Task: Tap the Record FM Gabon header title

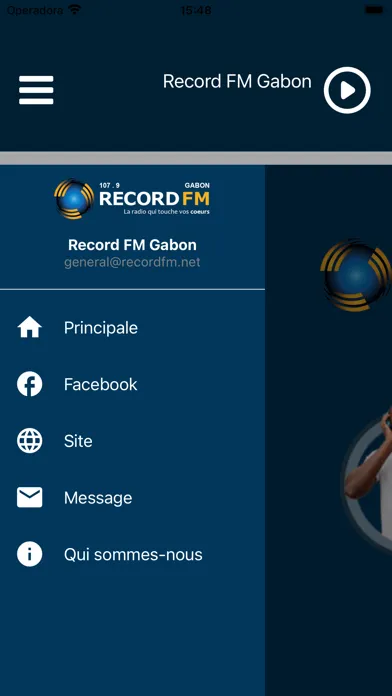Action: pos(237,82)
